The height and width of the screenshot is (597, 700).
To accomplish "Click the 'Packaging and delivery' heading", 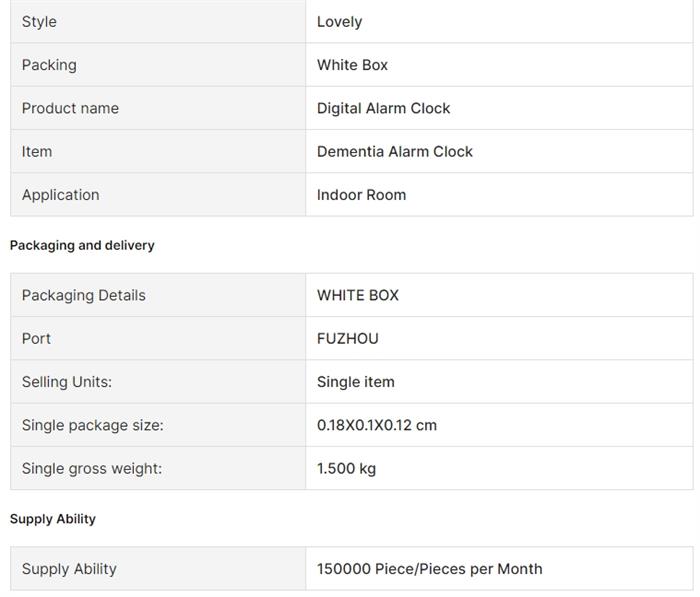I will point(82,245).
